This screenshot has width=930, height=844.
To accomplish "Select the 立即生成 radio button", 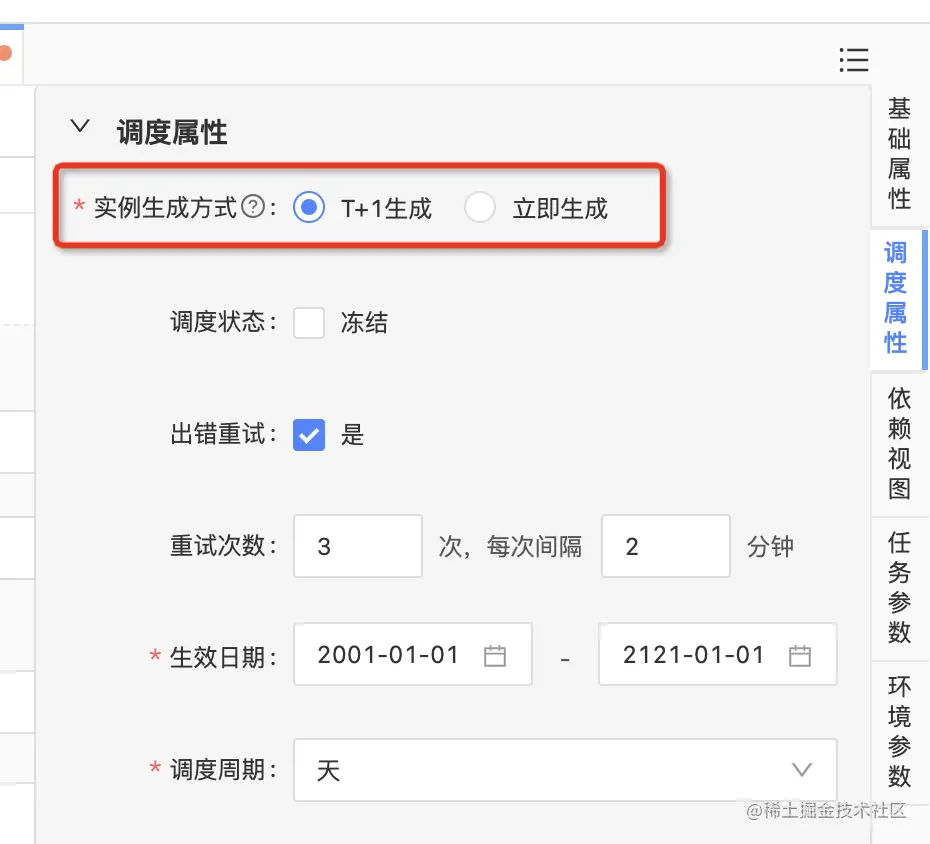I will (x=480, y=207).
